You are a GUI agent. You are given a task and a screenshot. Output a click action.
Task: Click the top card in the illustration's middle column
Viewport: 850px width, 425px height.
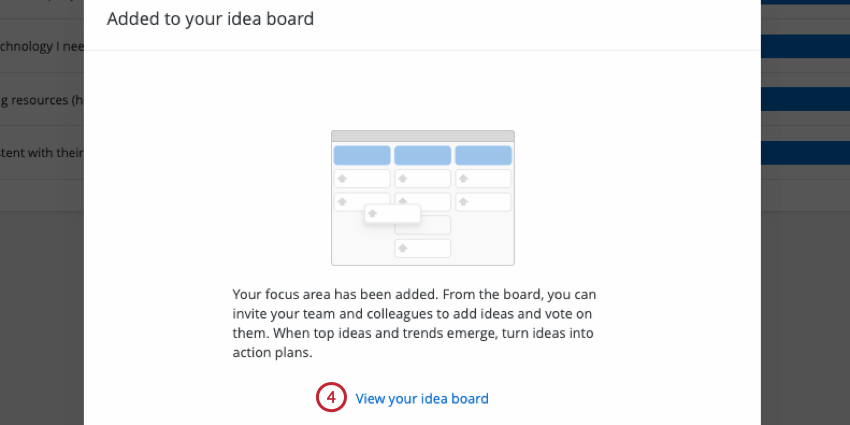coord(422,178)
